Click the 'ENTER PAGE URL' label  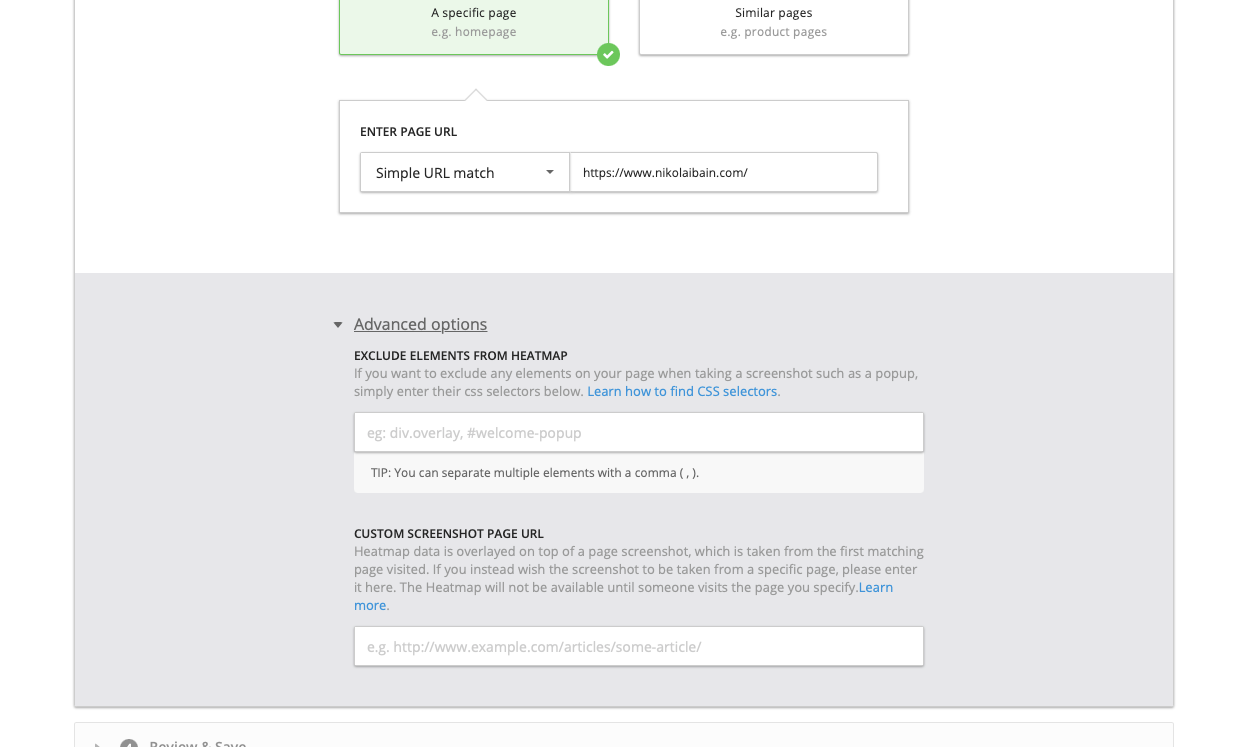[x=408, y=132]
